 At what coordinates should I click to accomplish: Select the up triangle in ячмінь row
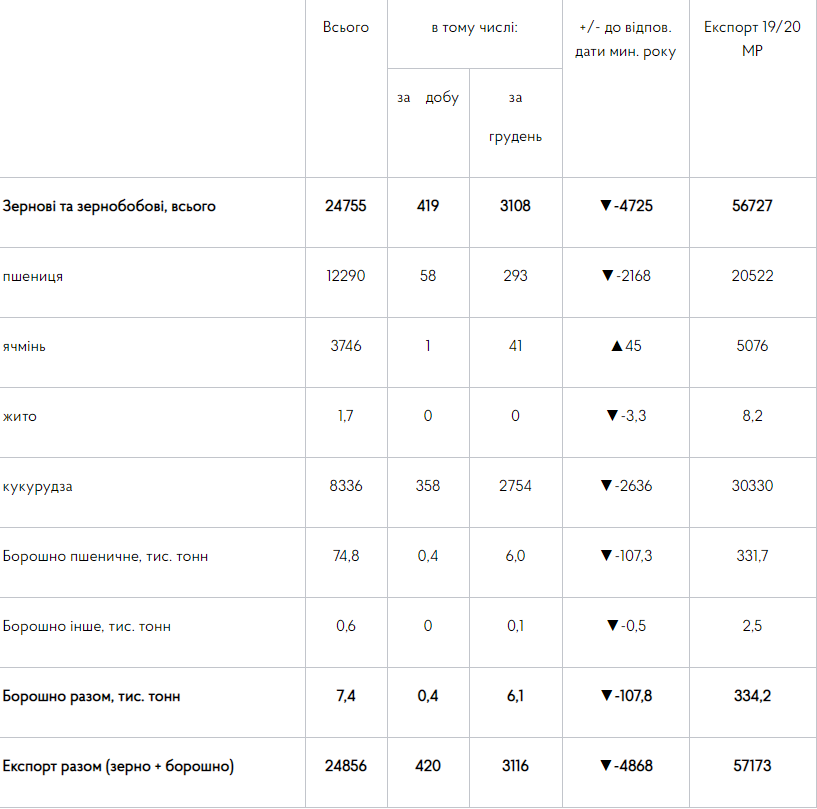pyautogui.click(x=616, y=346)
